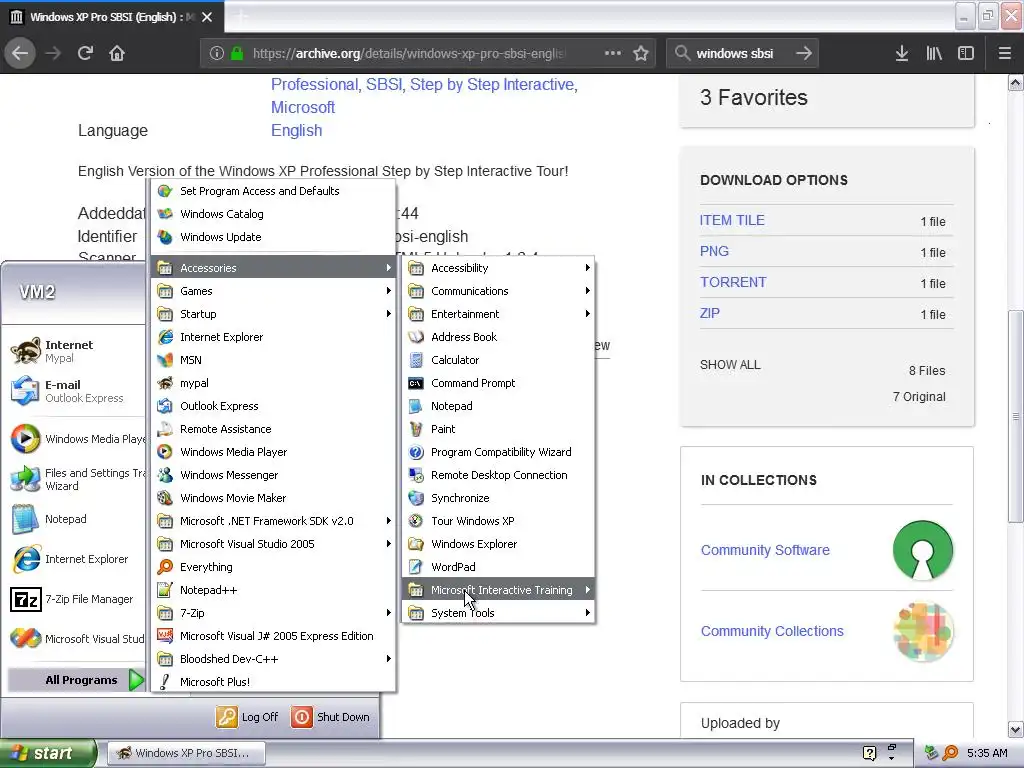Expand the Startup folder submenu
1024x768 pixels.
coord(274,314)
